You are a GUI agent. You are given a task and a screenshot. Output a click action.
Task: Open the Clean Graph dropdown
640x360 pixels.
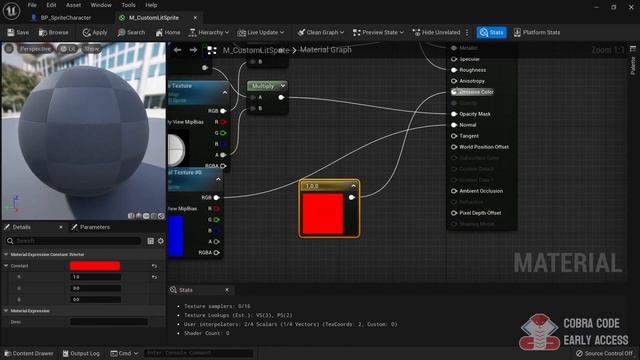pos(320,32)
